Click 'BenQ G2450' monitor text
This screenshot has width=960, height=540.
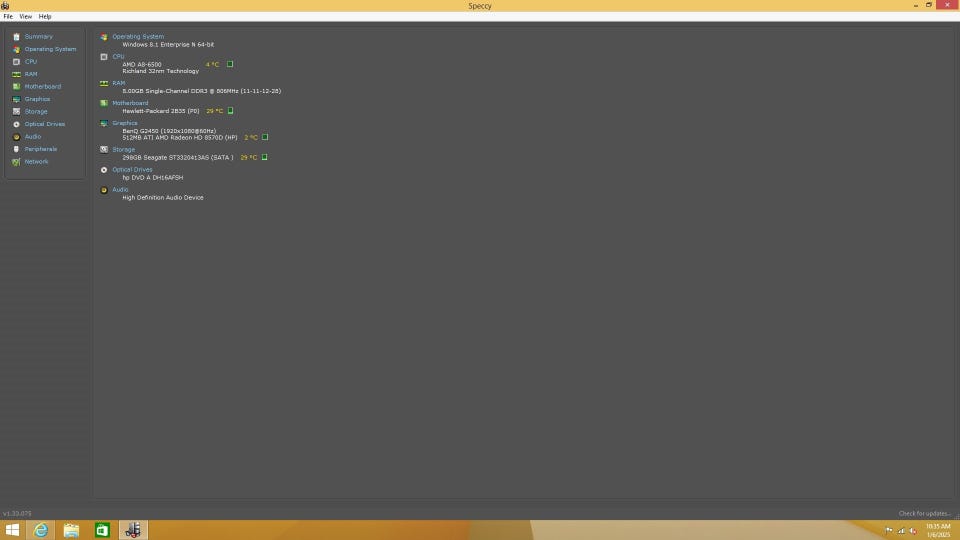tap(169, 131)
